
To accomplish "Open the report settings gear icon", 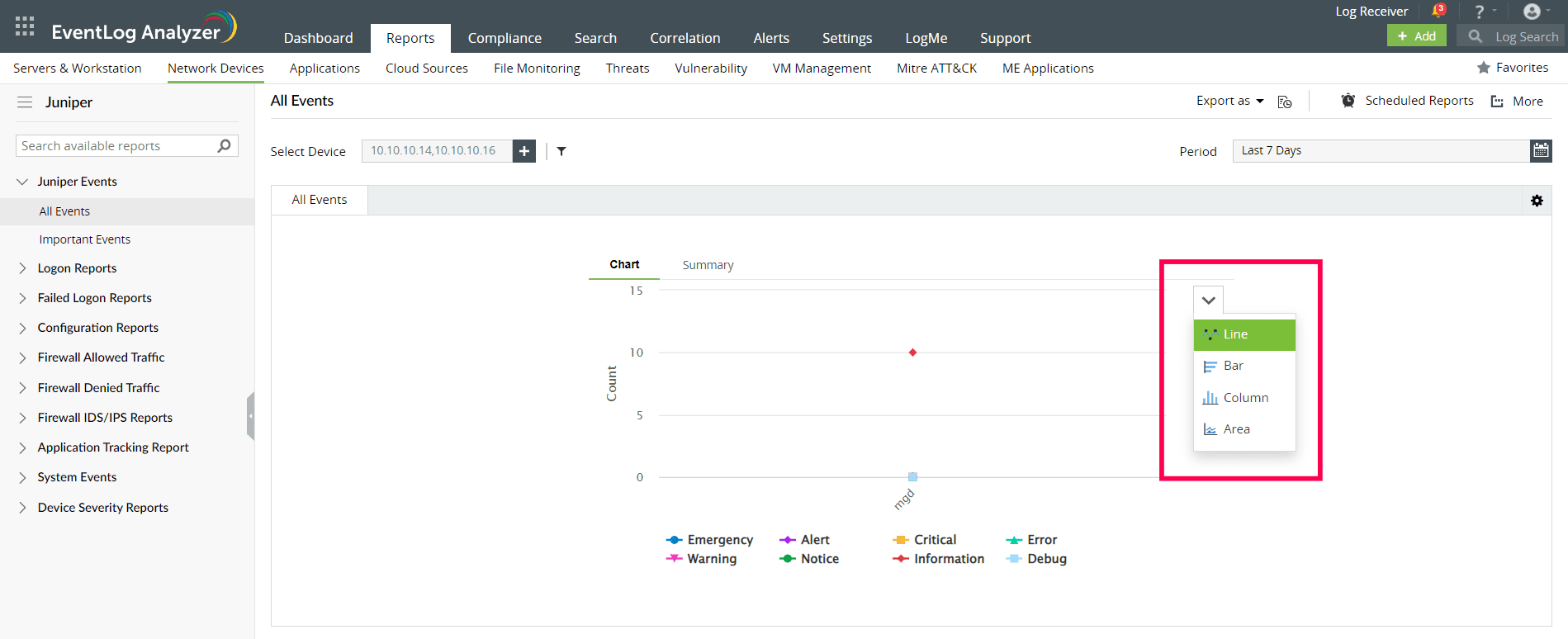I will coord(1537,201).
